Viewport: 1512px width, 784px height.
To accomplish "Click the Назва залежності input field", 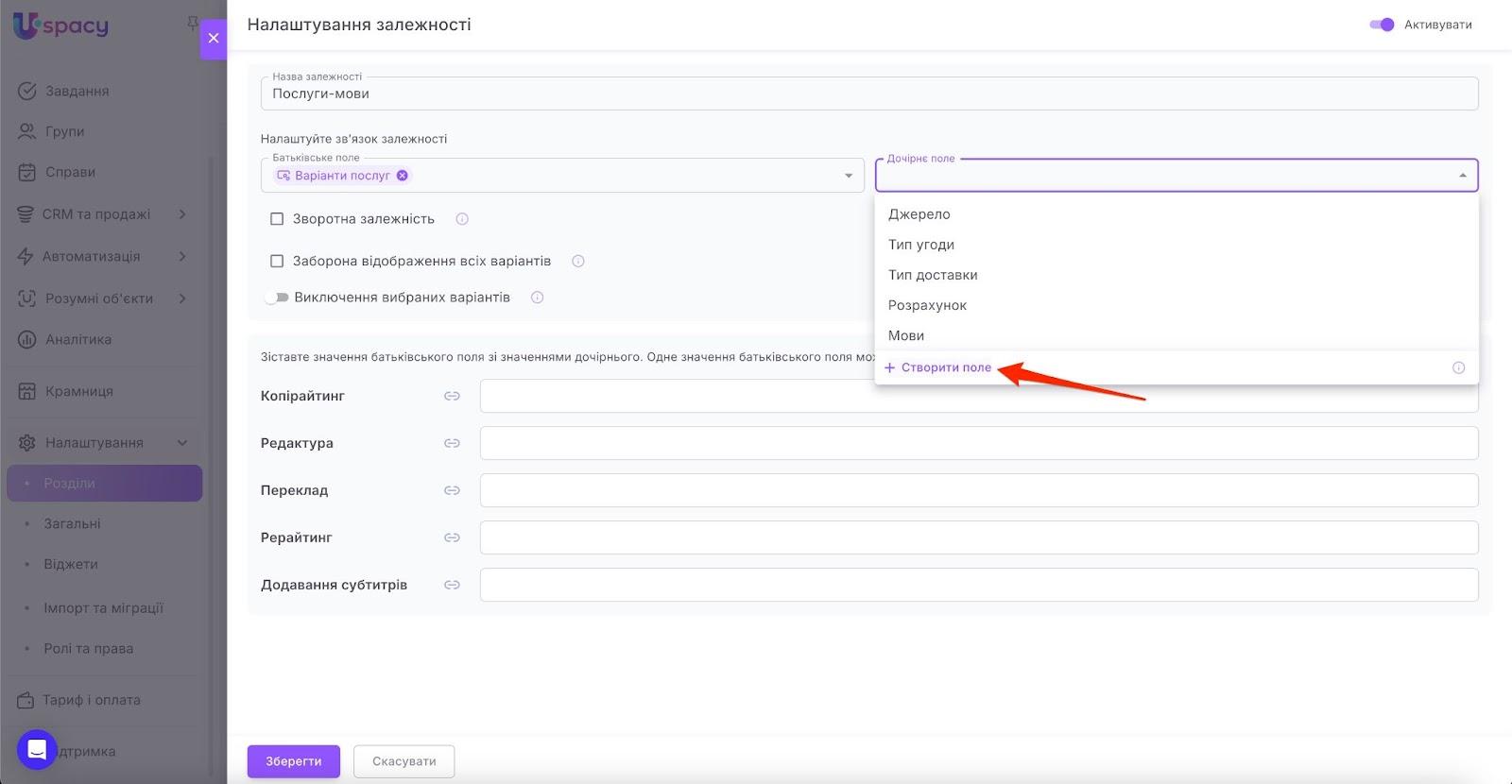I will click(868, 94).
